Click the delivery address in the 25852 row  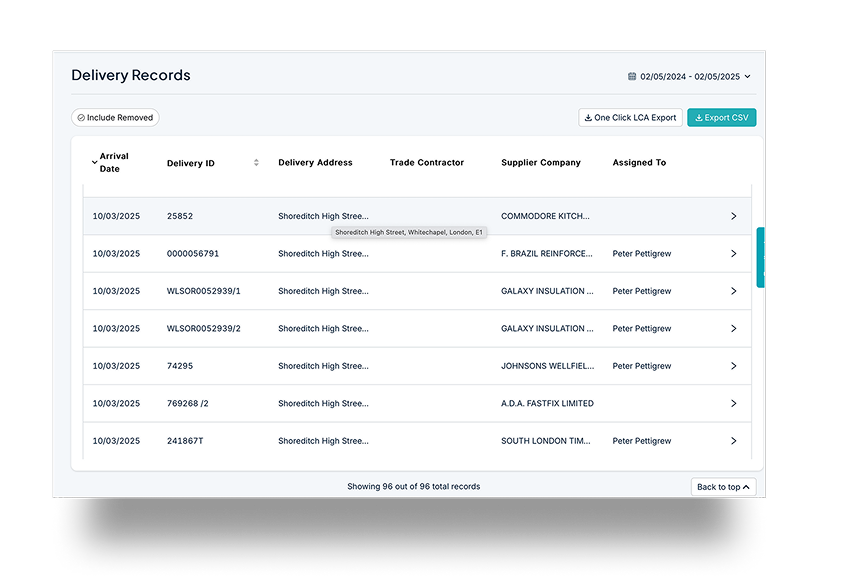click(323, 216)
